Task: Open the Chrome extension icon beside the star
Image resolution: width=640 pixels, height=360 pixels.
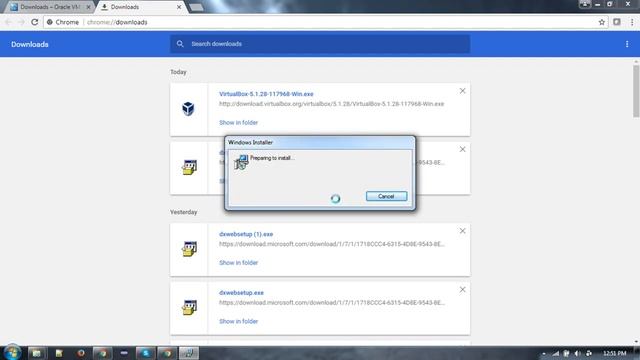Action: (617, 22)
